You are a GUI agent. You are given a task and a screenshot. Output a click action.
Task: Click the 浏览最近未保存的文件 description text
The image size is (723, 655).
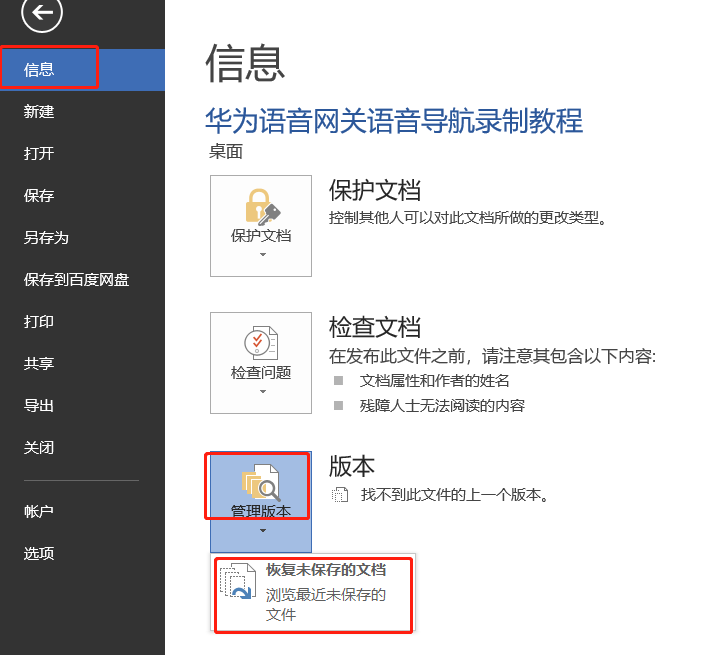pyautogui.click(x=326, y=604)
